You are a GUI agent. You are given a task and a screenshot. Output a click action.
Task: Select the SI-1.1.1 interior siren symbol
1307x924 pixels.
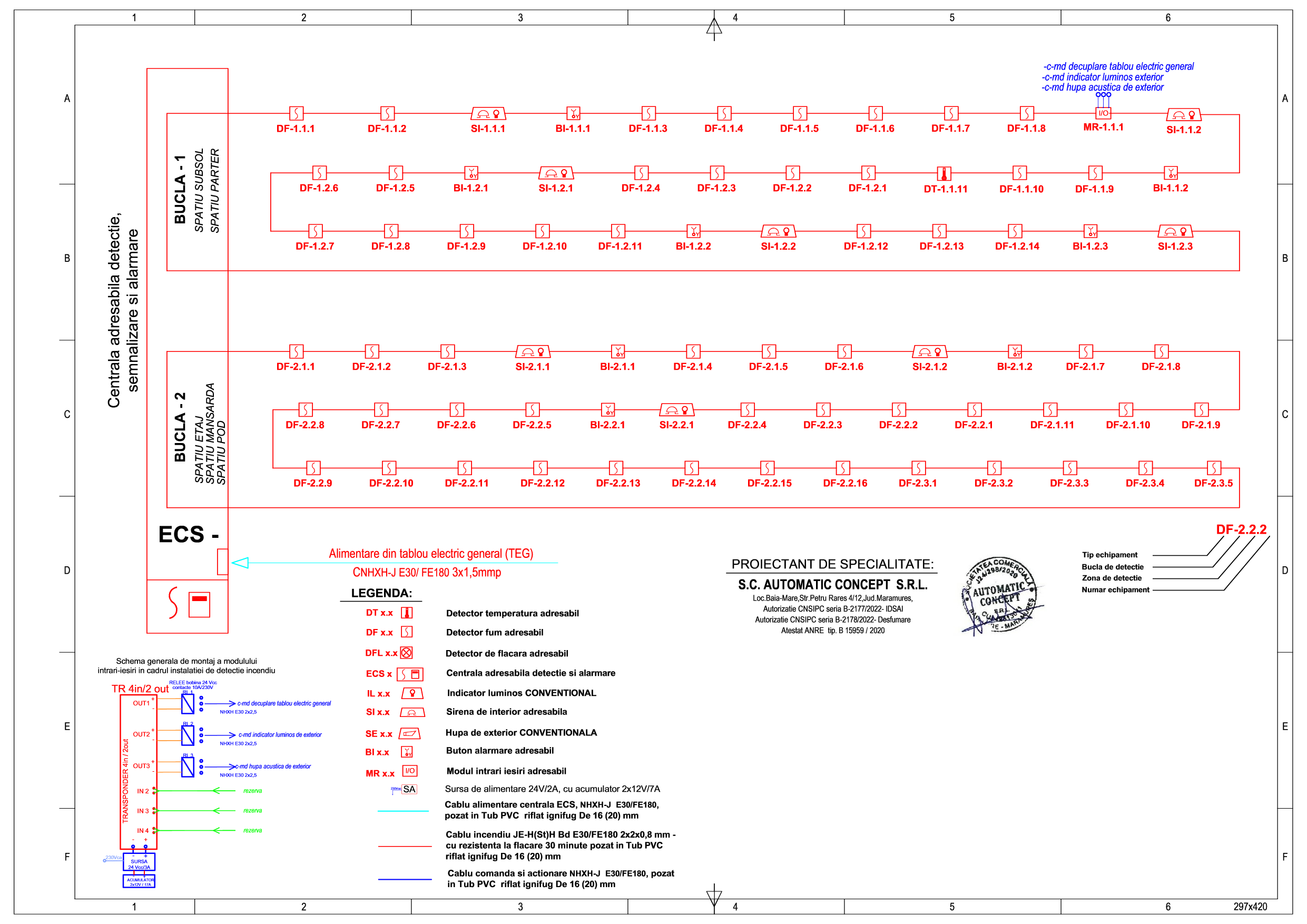pos(488,113)
